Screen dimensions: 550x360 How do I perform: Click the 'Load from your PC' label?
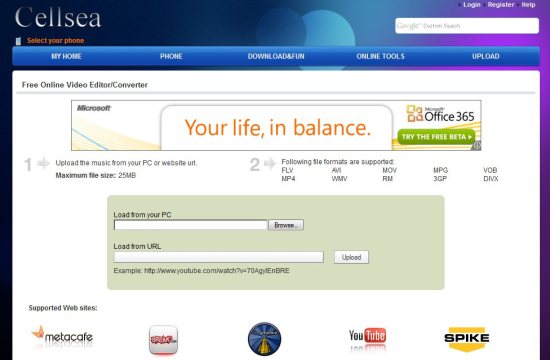click(142, 215)
